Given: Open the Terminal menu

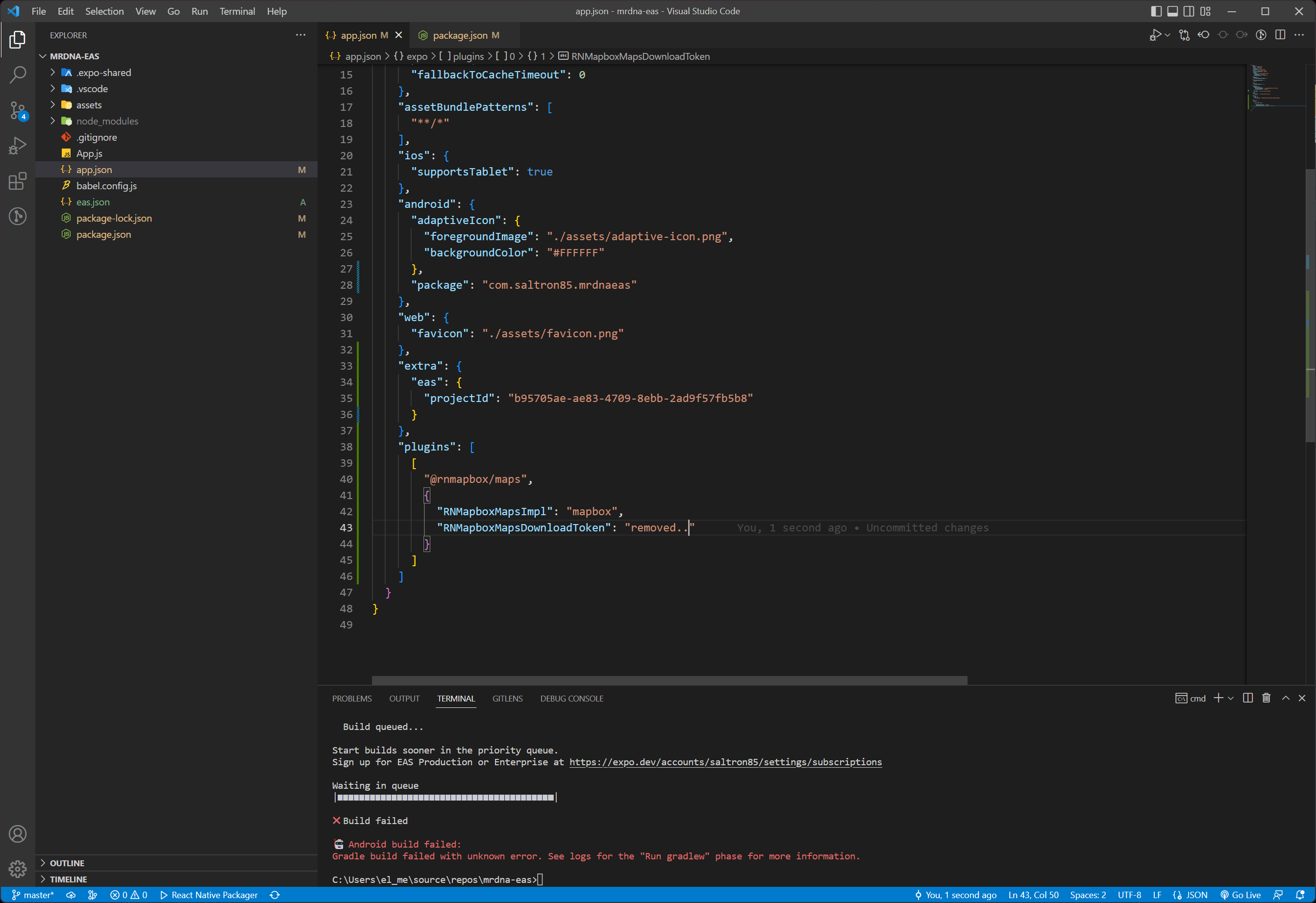Looking at the screenshot, I should (x=237, y=11).
